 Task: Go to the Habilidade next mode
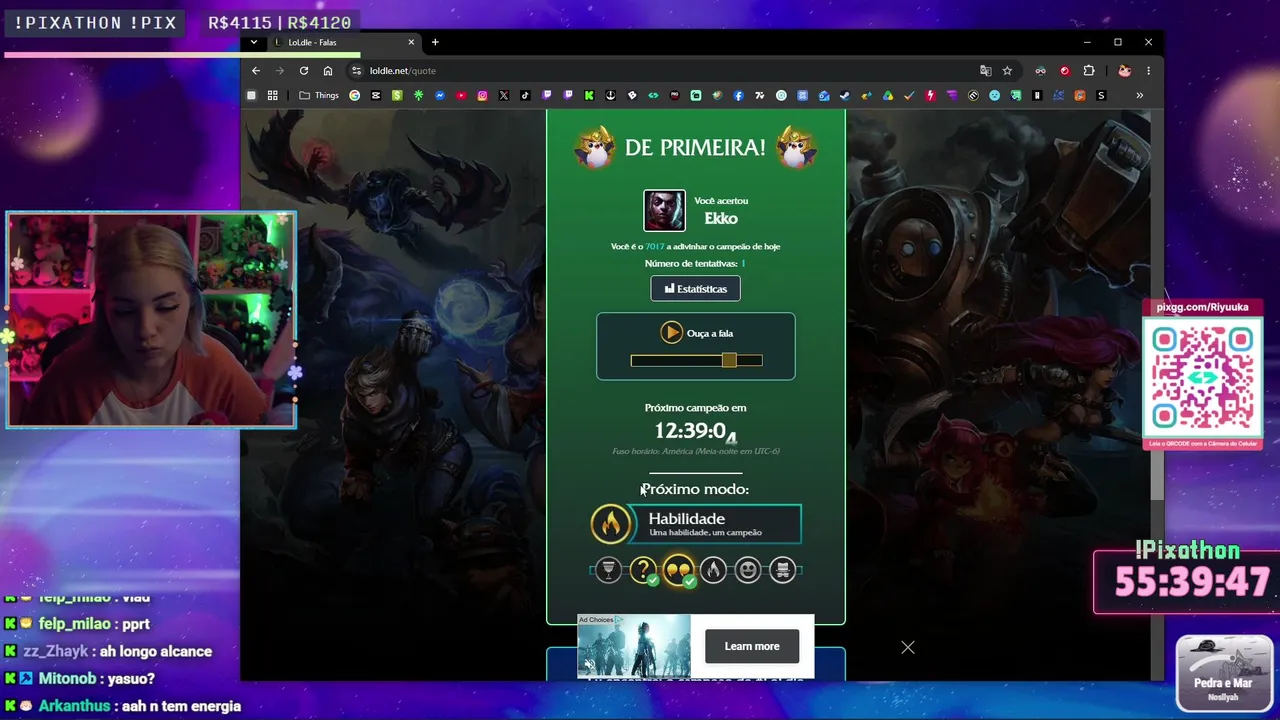click(x=696, y=524)
